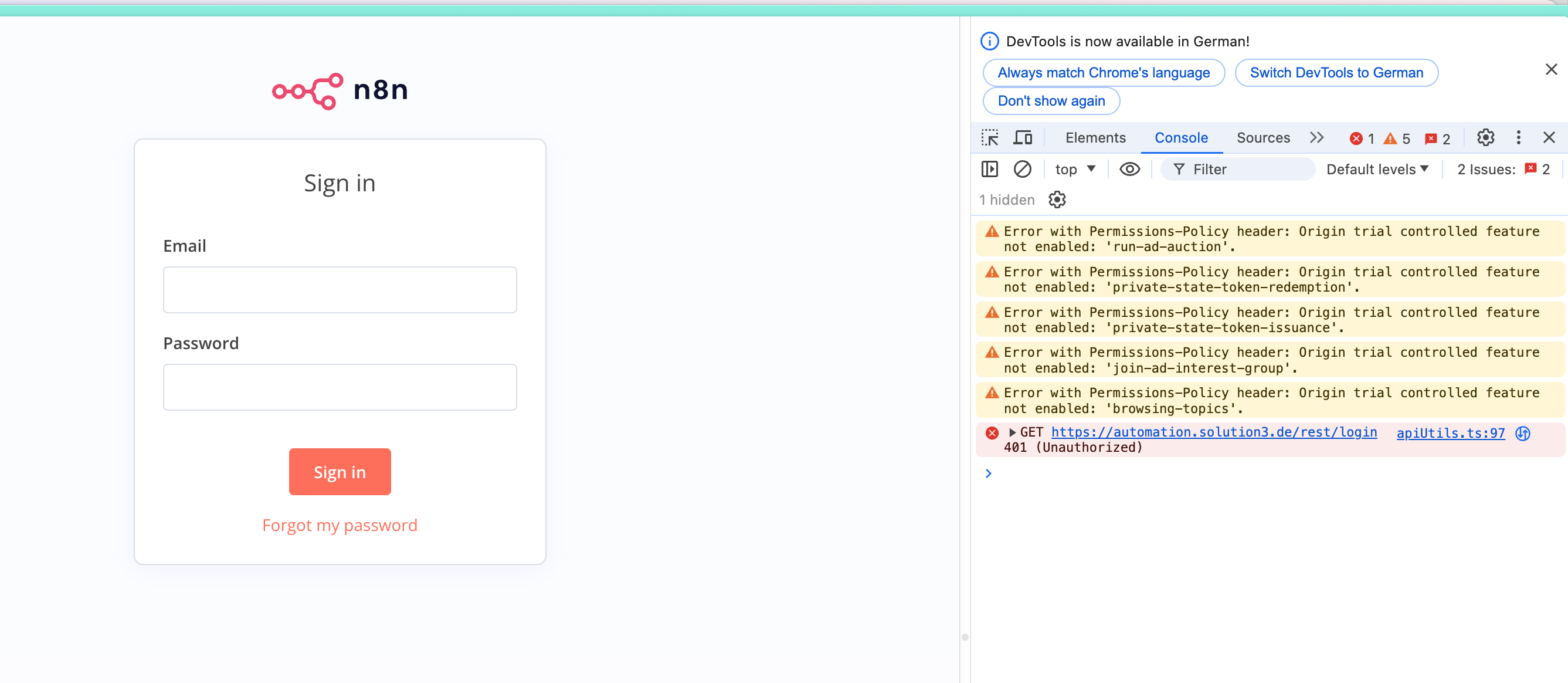
Task: Open the 2 Issues counter in the console toolbar
Action: (1503, 170)
